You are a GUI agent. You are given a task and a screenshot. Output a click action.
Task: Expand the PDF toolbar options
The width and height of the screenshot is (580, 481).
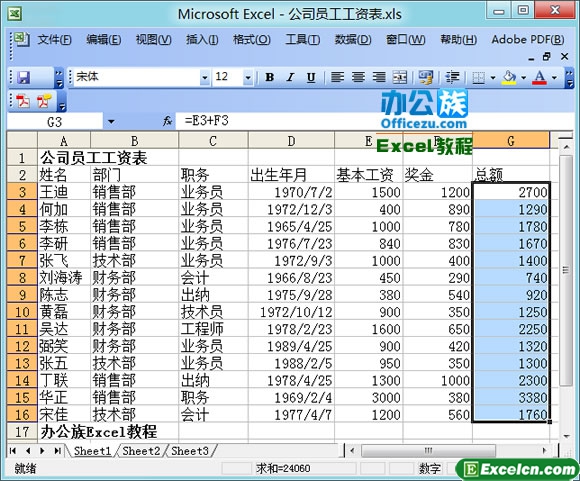point(62,102)
